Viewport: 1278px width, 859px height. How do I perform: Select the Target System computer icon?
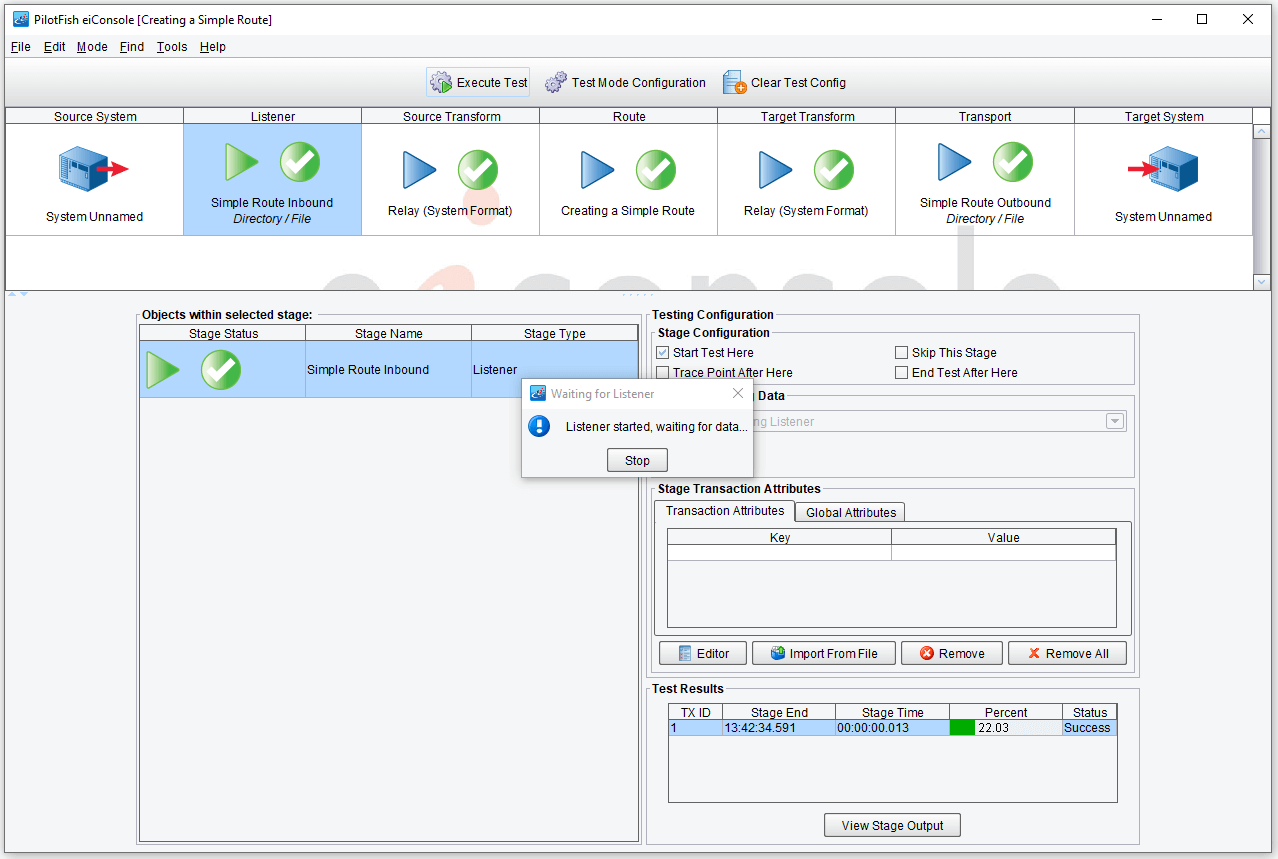tap(1163, 169)
